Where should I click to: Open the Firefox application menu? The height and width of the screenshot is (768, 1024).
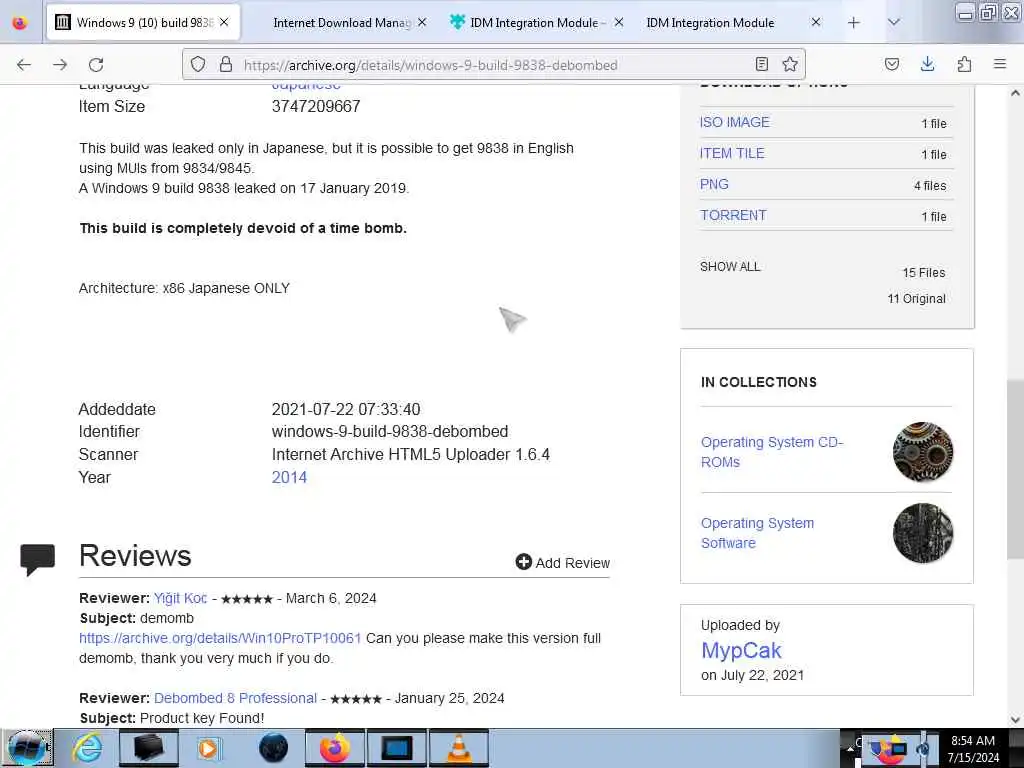coord(1000,64)
